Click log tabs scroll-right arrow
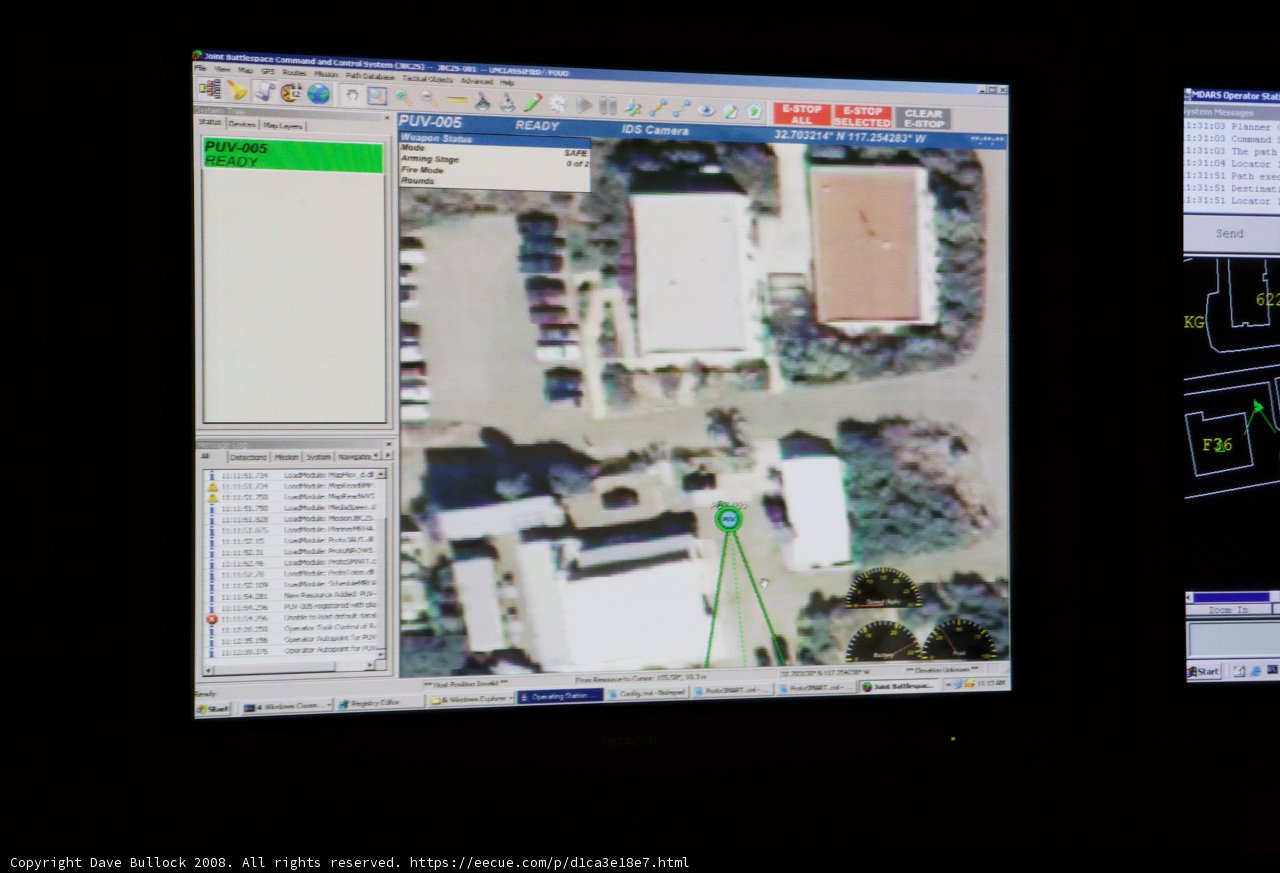1280x873 pixels. tap(387, 455)
